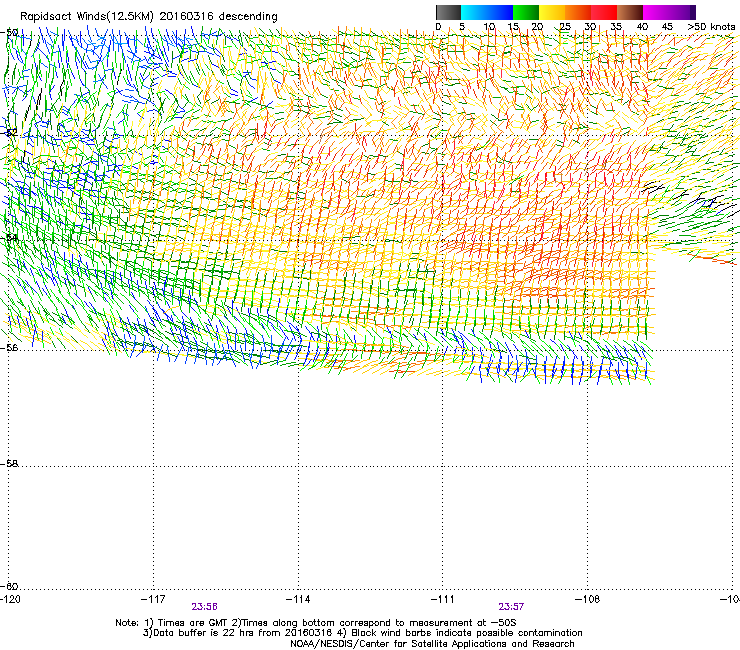
Task: Click the gray 0-5 knots legend swatch
Action: click(x=448, y=12)
